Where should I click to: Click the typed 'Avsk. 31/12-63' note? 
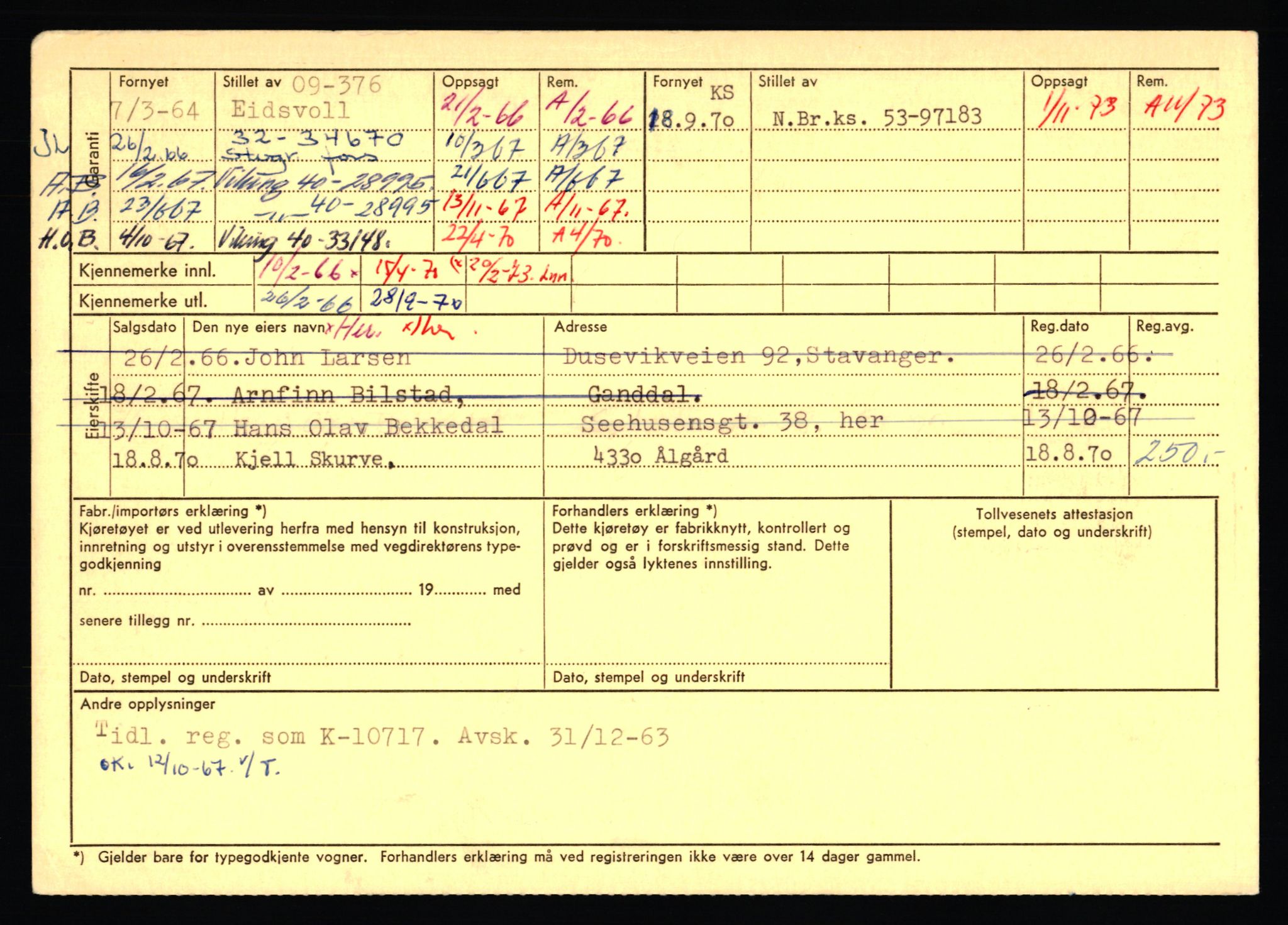point(563,736)
